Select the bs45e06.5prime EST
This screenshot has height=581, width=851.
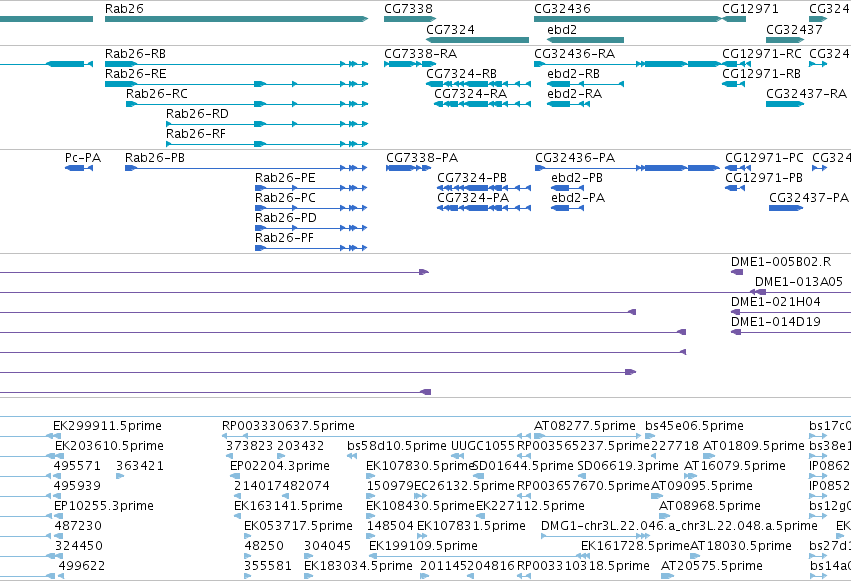[x=650, y=436]
